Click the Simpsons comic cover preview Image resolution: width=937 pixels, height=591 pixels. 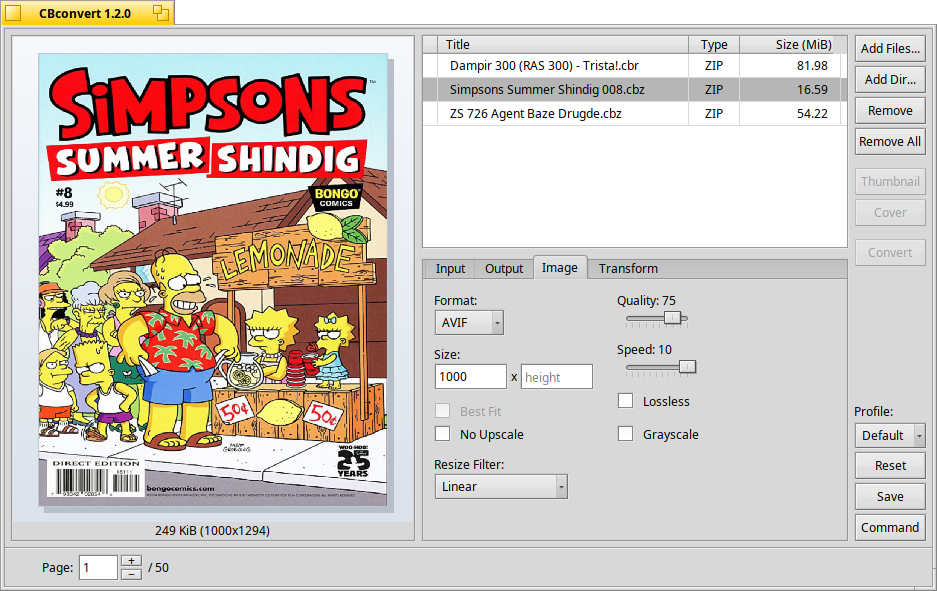point(213,280)
